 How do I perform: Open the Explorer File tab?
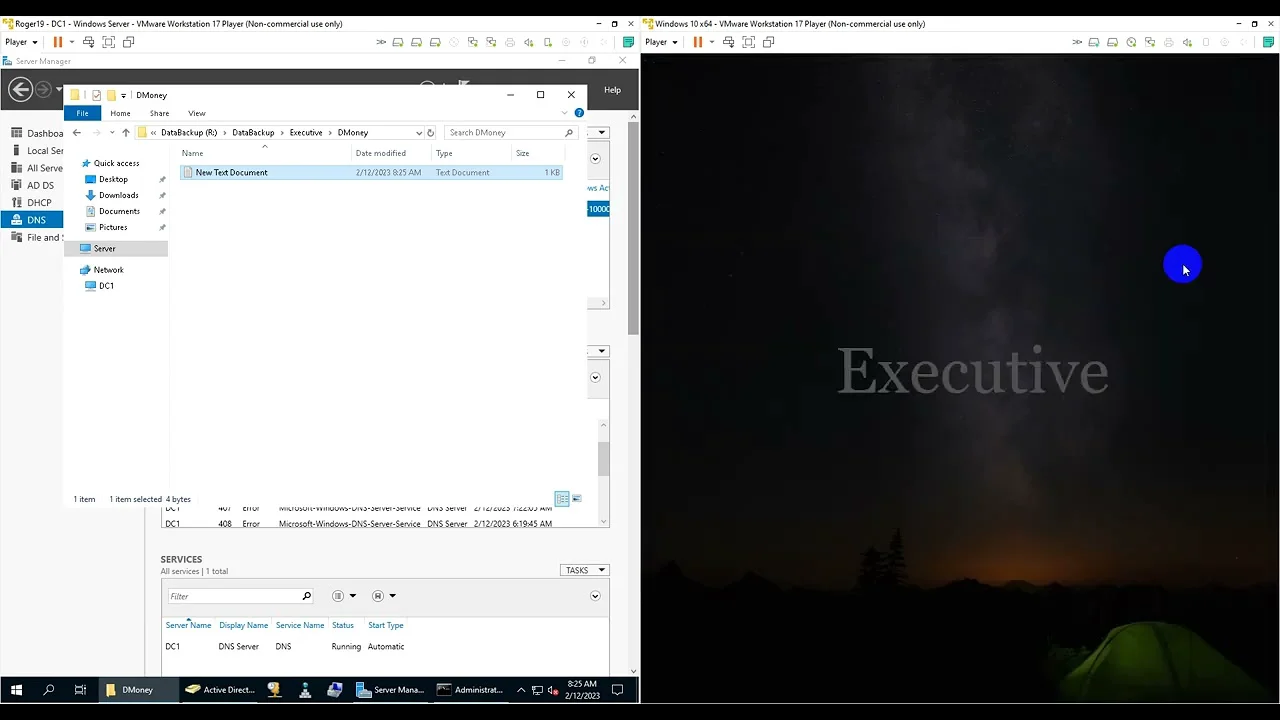pyautogui.click(x=82, y=113)
